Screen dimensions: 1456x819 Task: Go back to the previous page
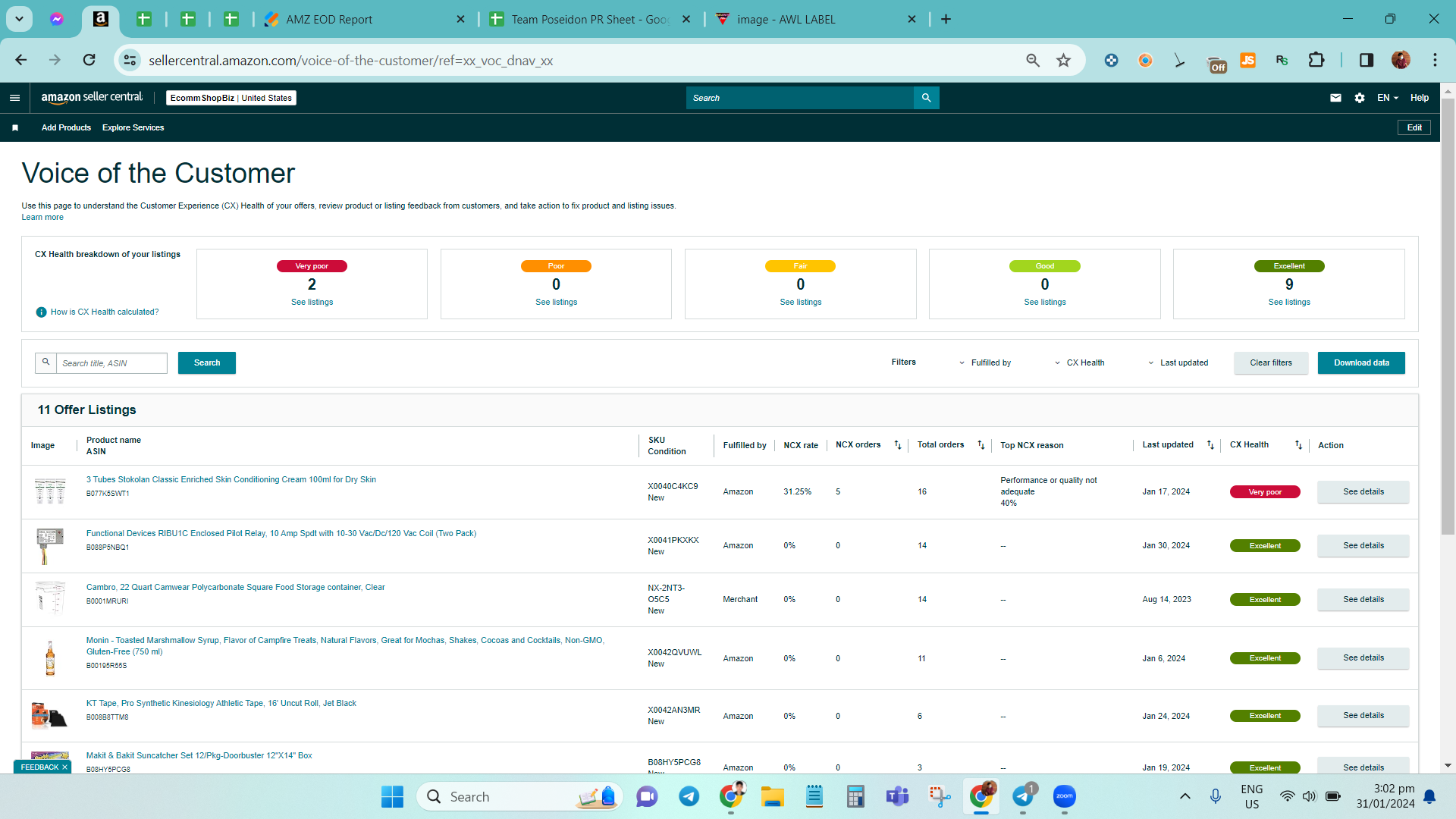tap(21, 60)
